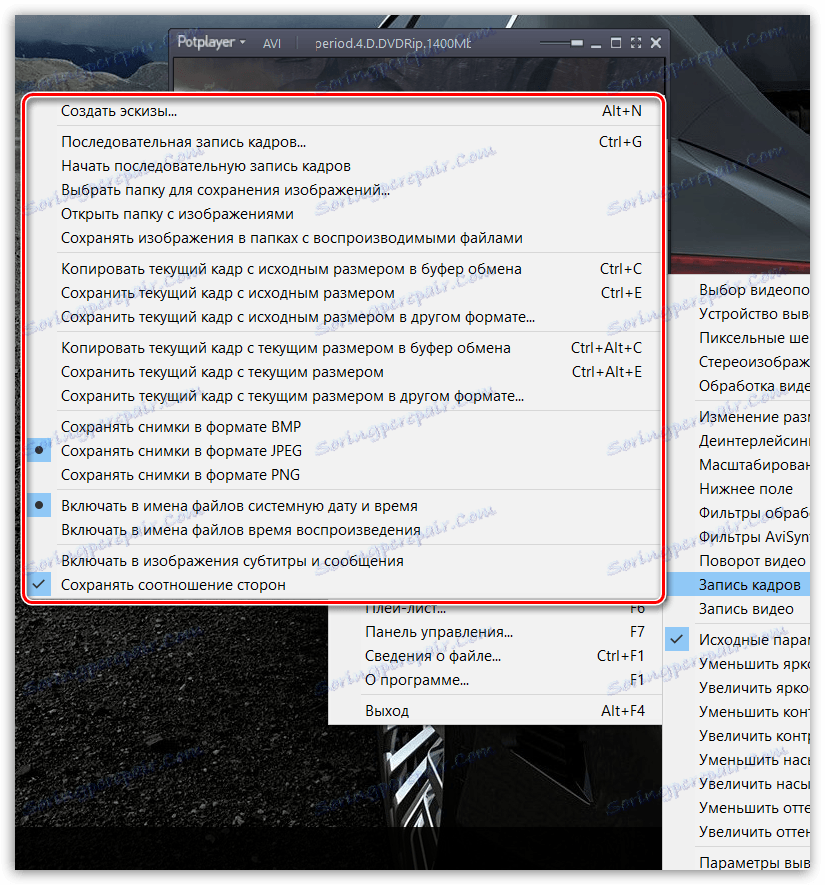Copy current frame with original size to clipboard
Image resolution: width=825 pixels, height=885 pixels.
[343, 269]
